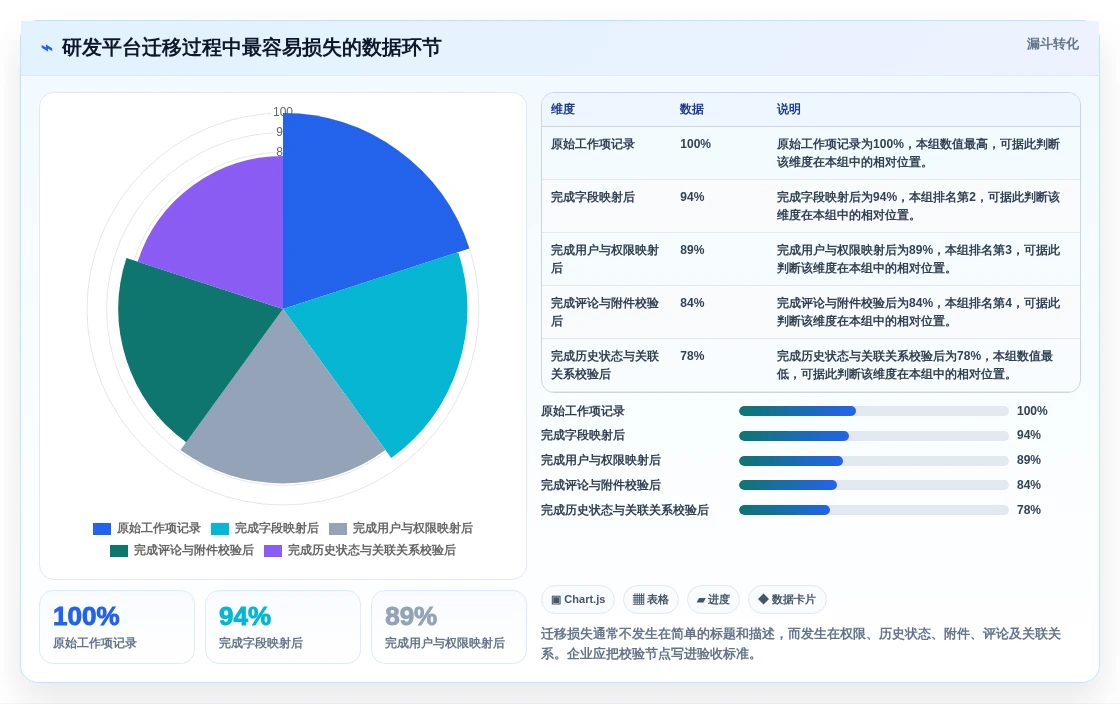This screenshot has height=704, width=1120.
Task: Click table cell 完成用户与权限映射后
Action: point(605,259)
